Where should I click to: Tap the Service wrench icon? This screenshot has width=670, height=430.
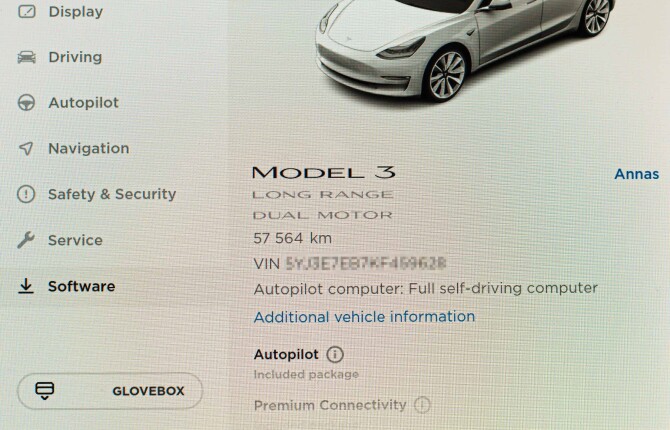pos(26,240)
